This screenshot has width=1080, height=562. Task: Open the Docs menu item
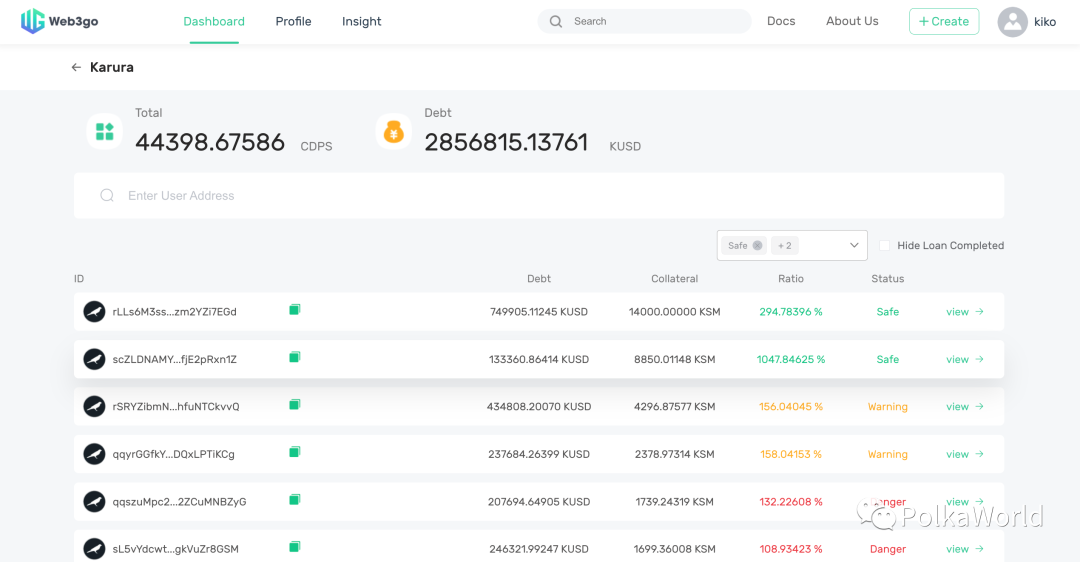pos(781,21)
